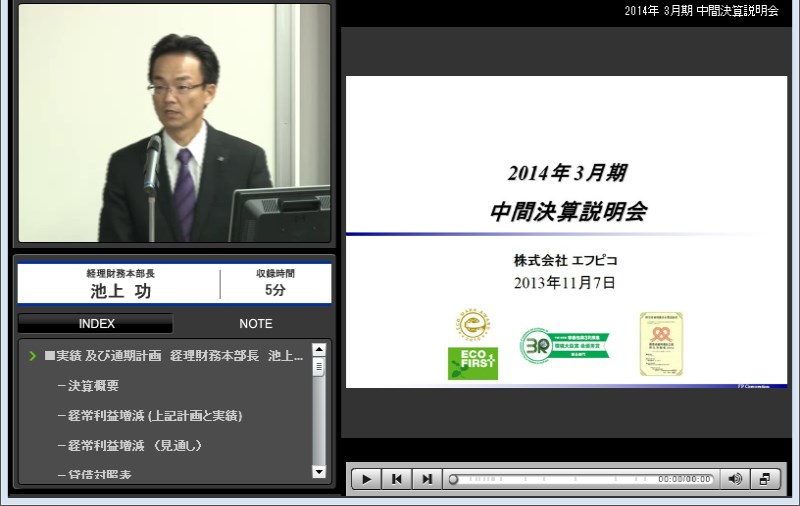Click the seek bar handle at start
800x506 pixels.
pos(453,479)
